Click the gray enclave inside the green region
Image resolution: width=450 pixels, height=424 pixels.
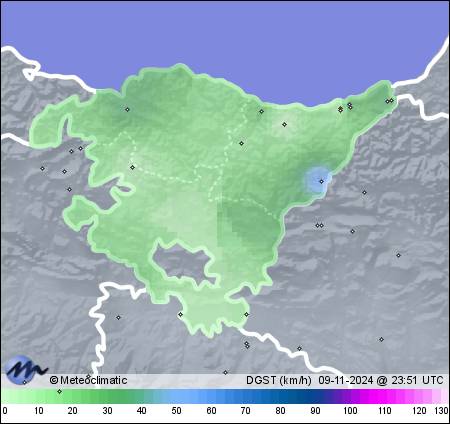(183, 262)
